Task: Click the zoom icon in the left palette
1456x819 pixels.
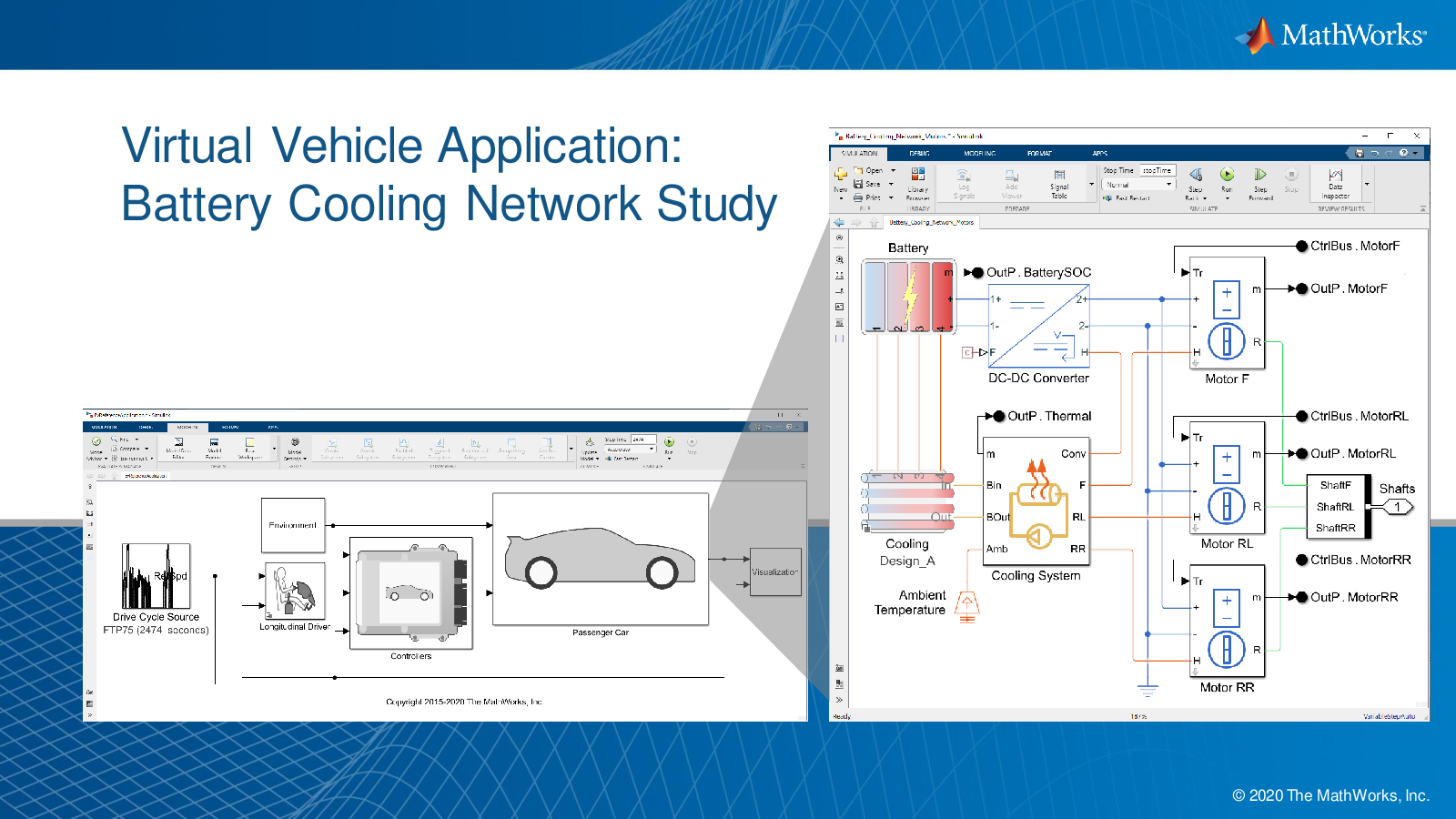Action: tap(839, 259)
